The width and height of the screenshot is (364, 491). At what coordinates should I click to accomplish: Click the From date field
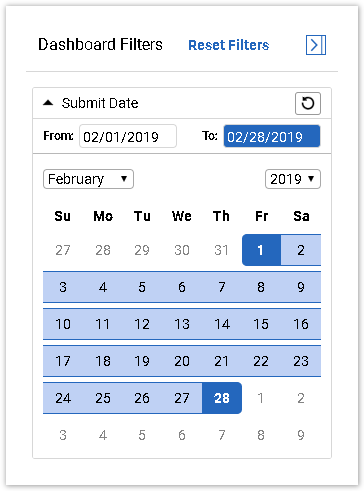click(x=128, y=136)
